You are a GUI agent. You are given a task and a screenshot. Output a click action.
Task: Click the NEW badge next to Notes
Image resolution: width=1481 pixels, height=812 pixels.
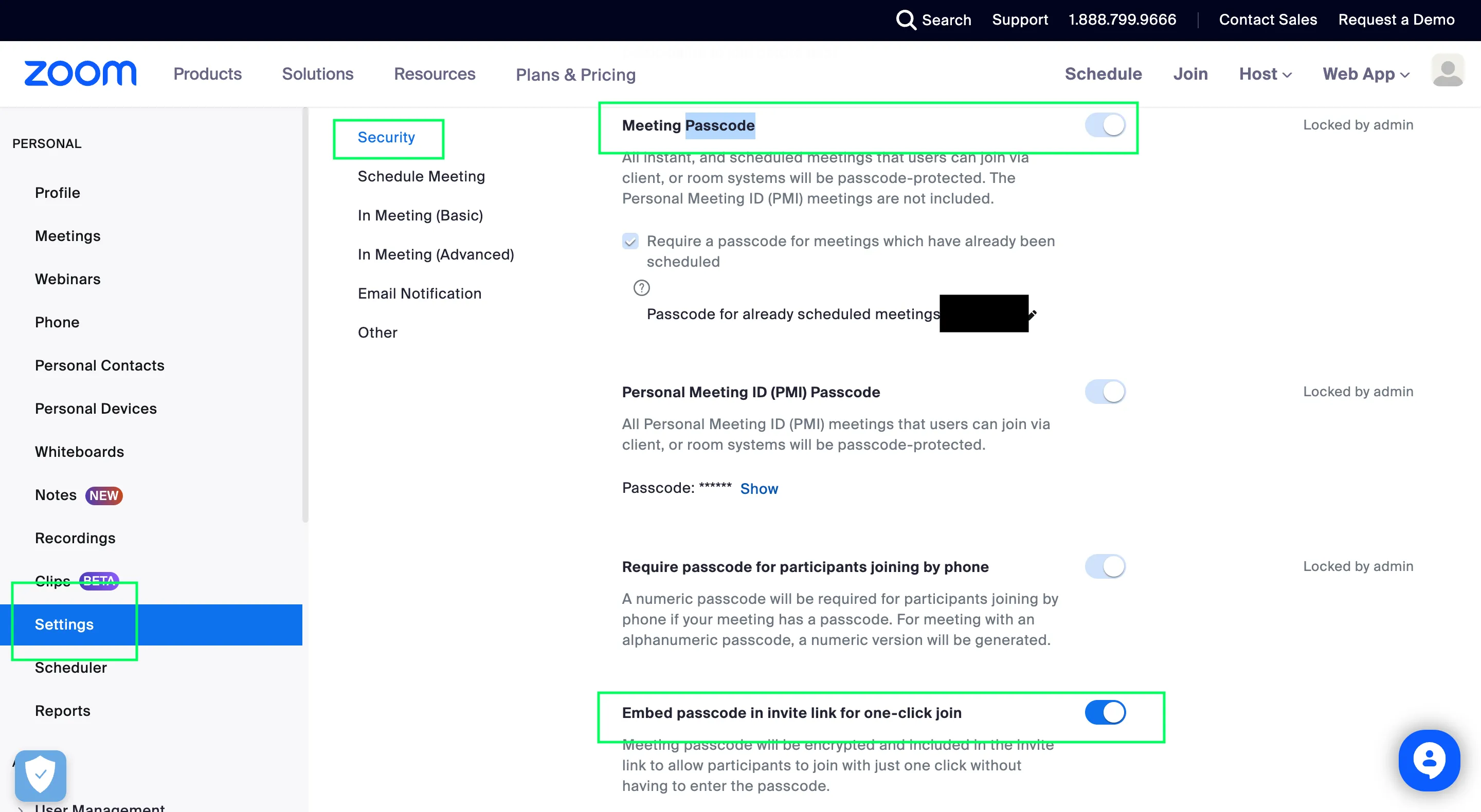(x=104, y=495)
